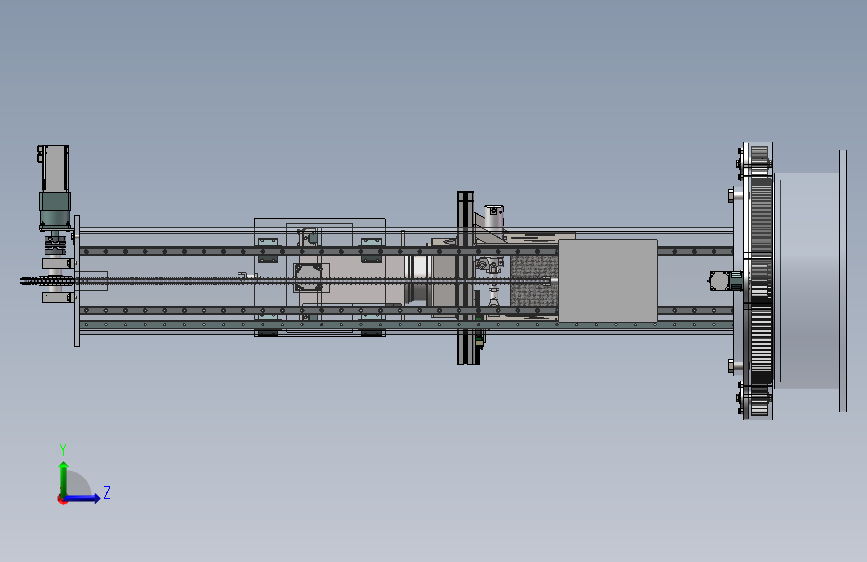867x562 pixels.
Task: Select the textured mesh block left of the gray box
Action: tap(534, 282)
